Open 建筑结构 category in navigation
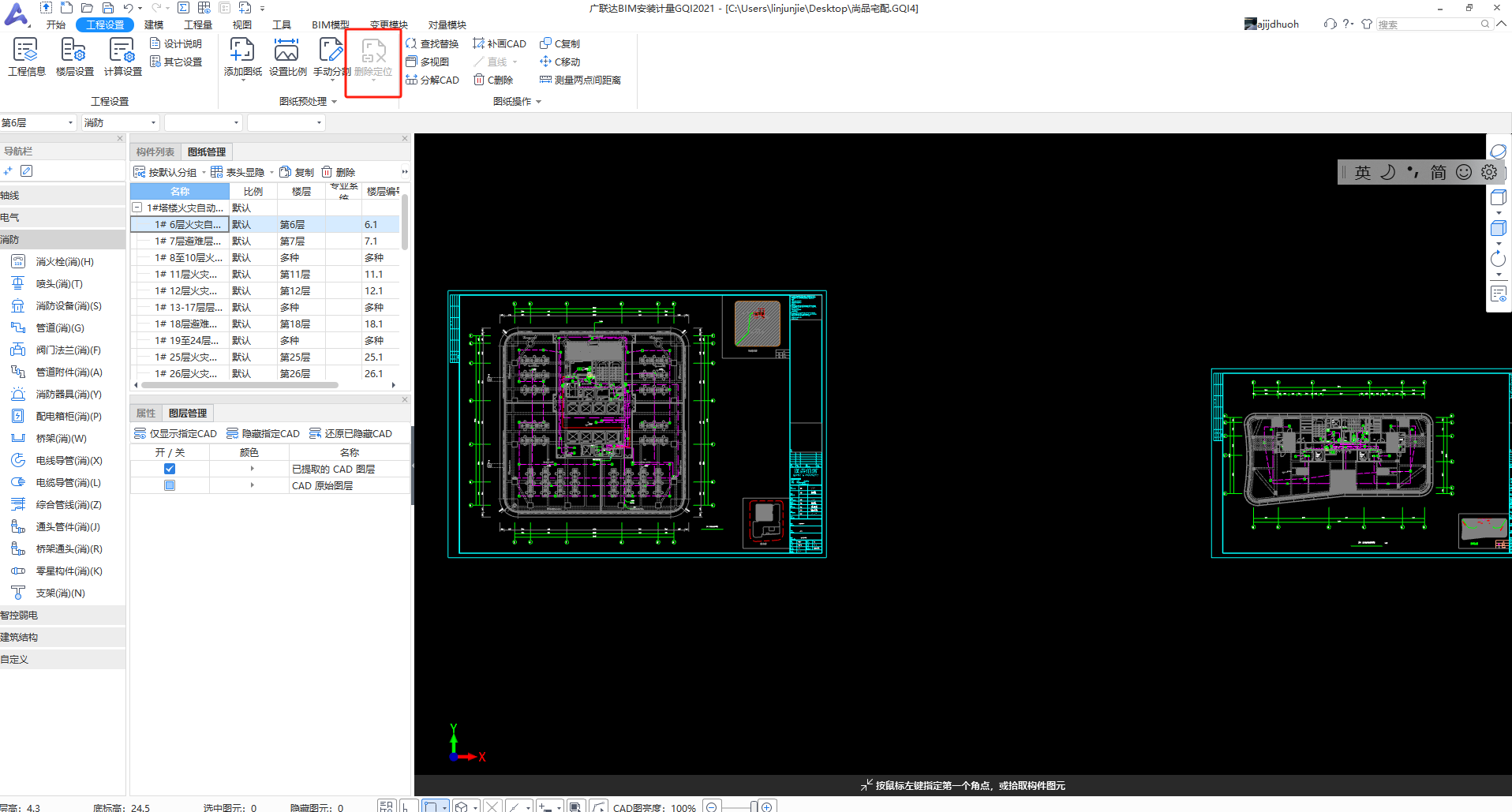Image resolution: width=1512 pixels, height=812 pixels. coord(62,637)
